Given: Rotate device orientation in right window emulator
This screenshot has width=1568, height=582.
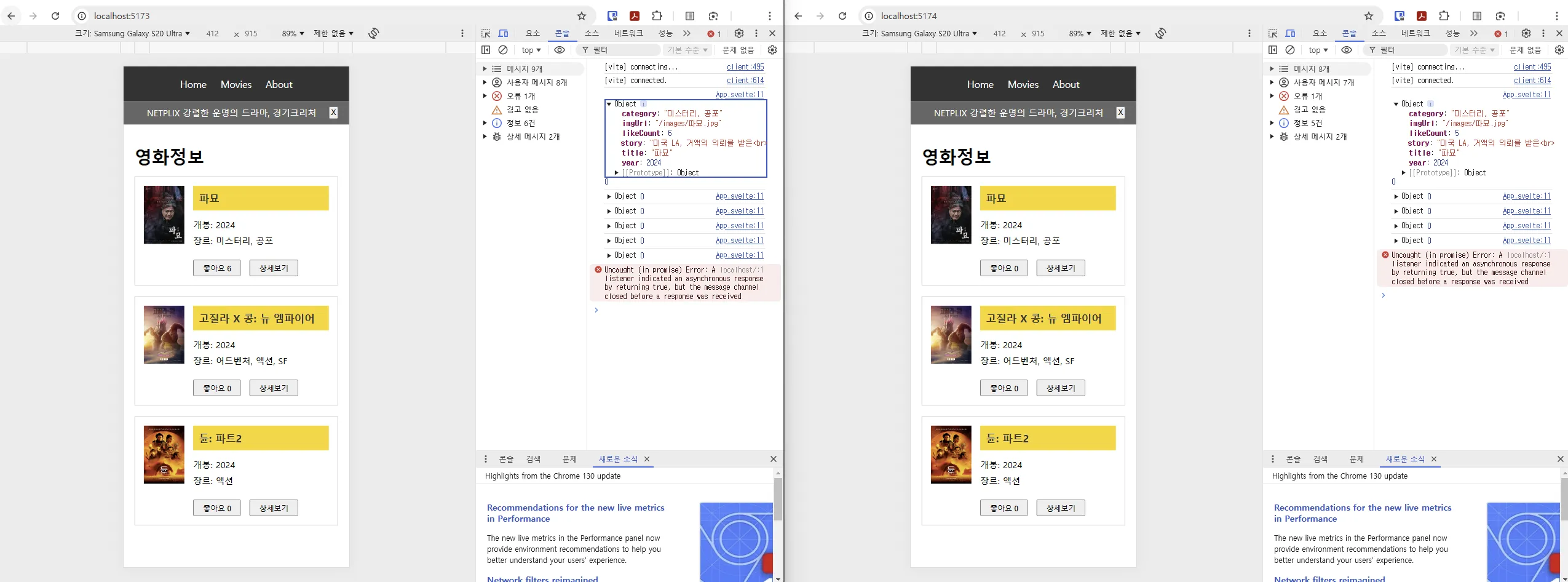Looking at the screenshot, I should point(1161,33).
